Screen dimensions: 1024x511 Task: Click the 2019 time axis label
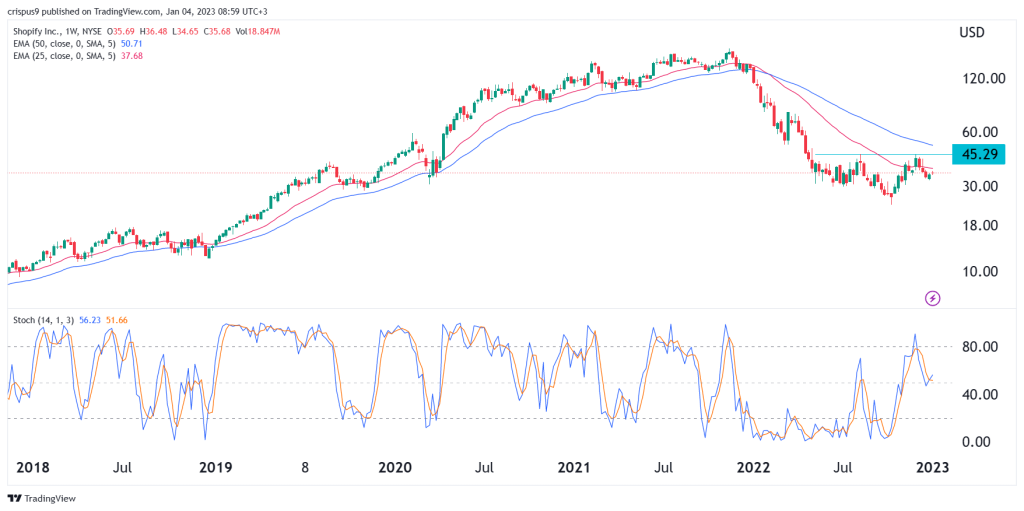point(216,468)
